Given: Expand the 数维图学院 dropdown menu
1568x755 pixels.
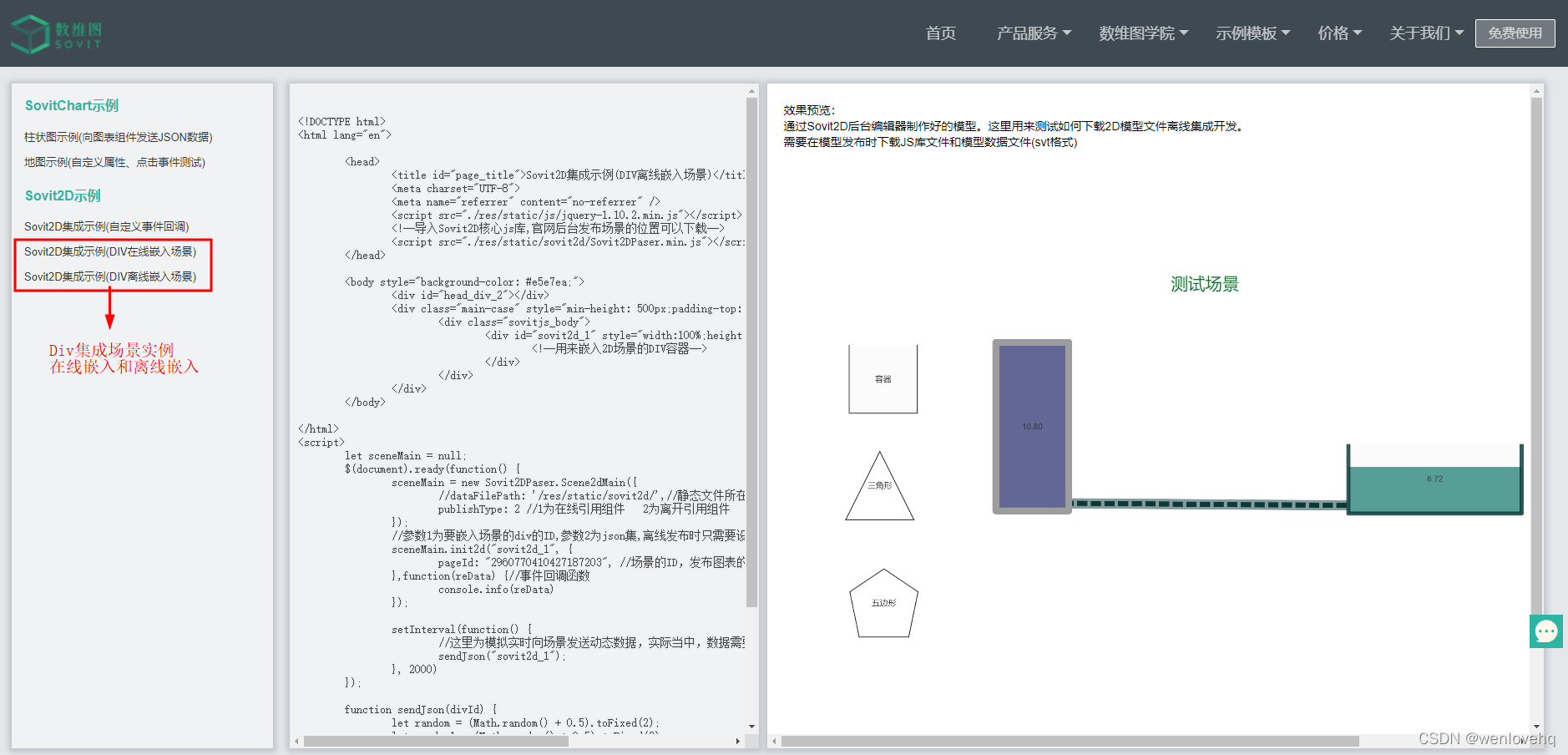Looking at the screenshot, I should pyautogui.click(x=1143, y=33).
